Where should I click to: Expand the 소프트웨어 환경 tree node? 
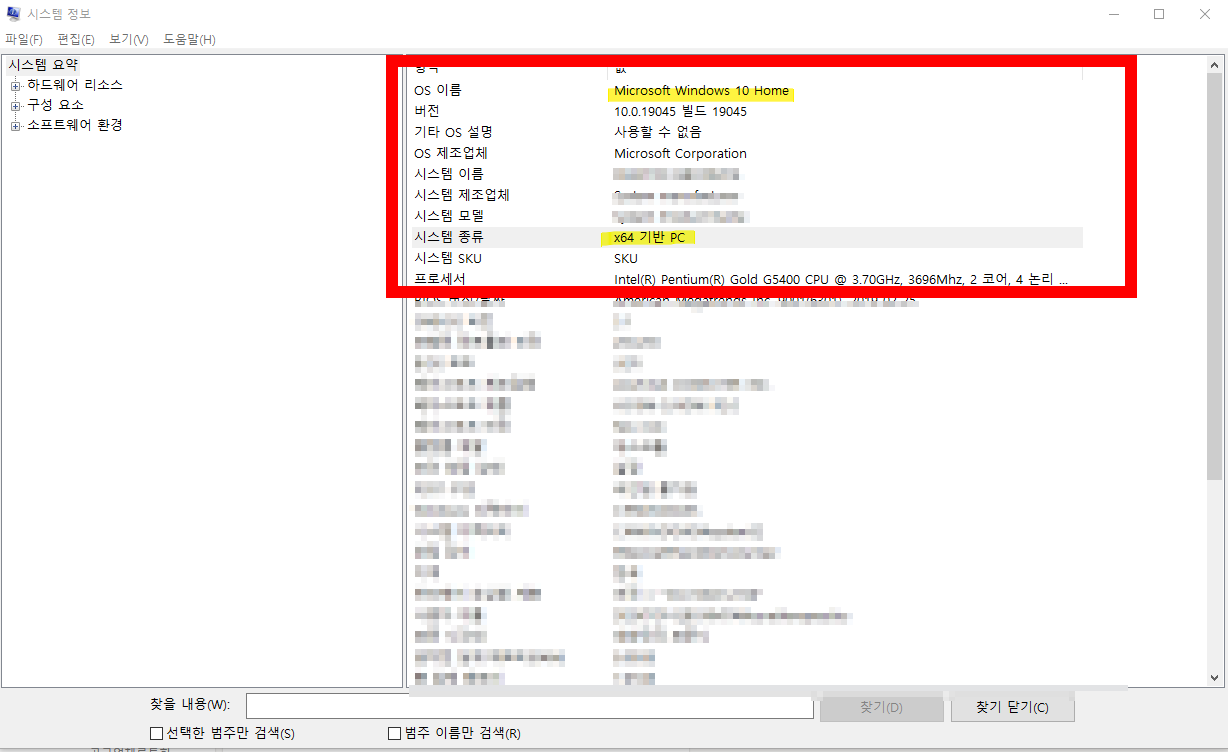tap(16, 124)
